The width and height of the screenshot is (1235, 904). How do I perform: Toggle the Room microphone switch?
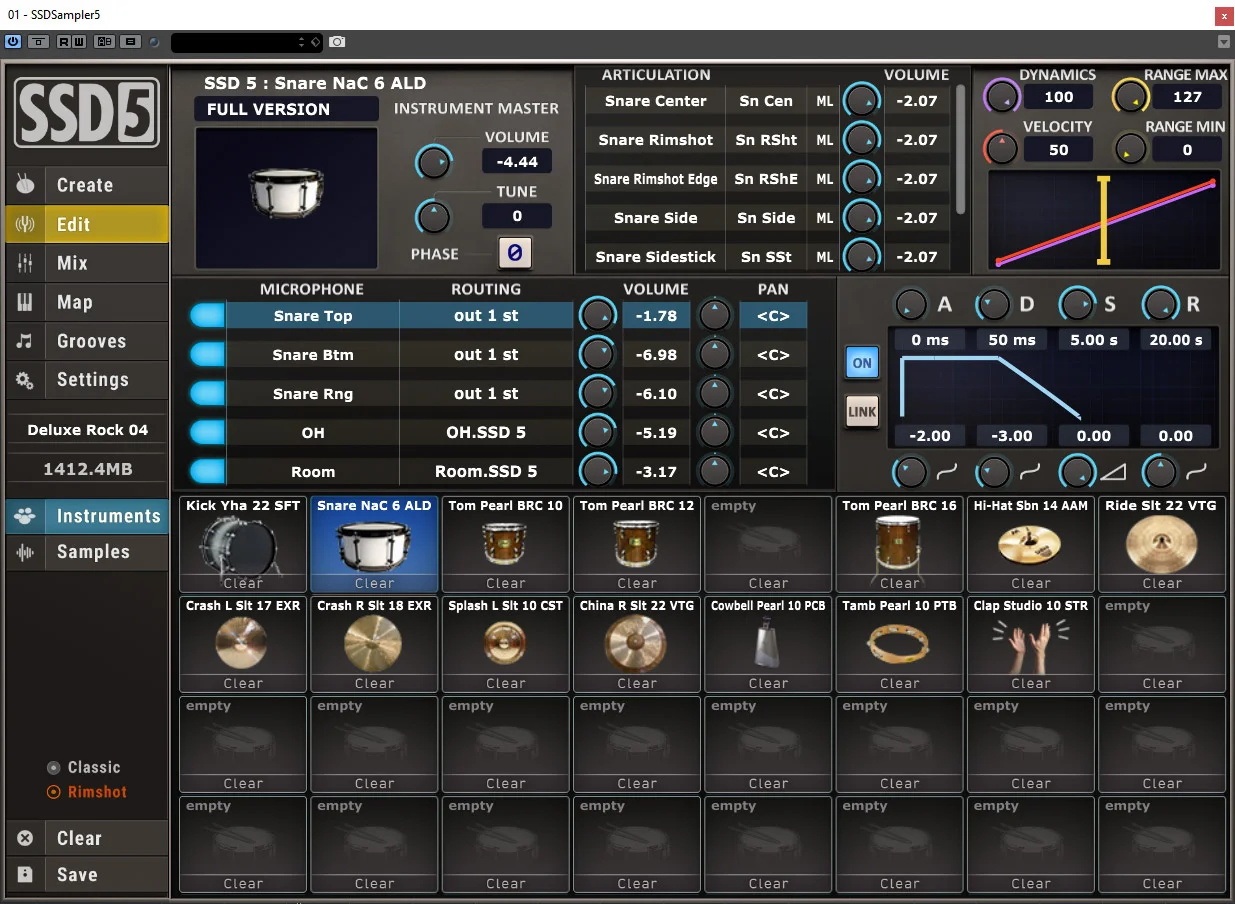tap(207, 472)
